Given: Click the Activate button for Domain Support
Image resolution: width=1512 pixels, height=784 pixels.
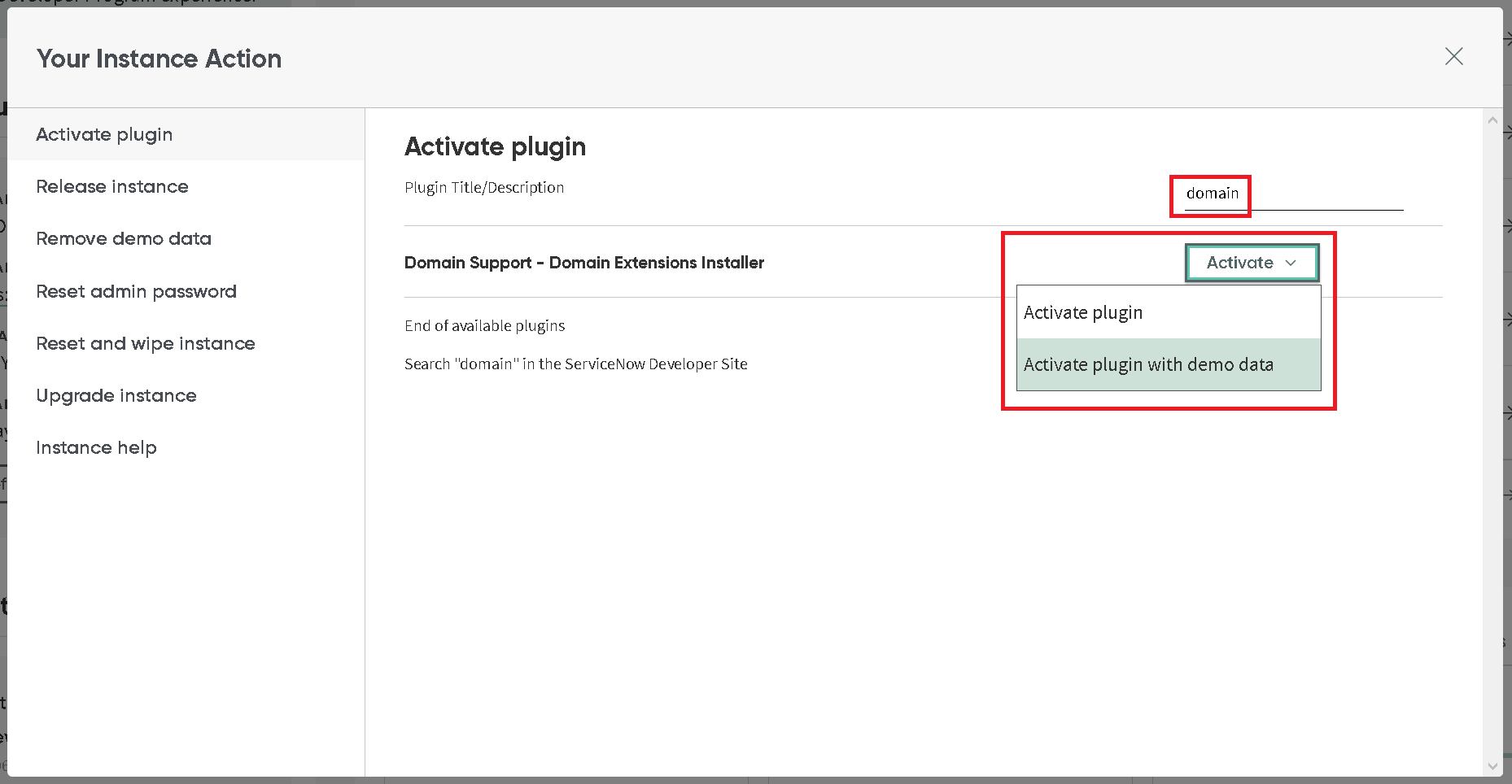Looking at the screenshot, I should point(1239,263).
